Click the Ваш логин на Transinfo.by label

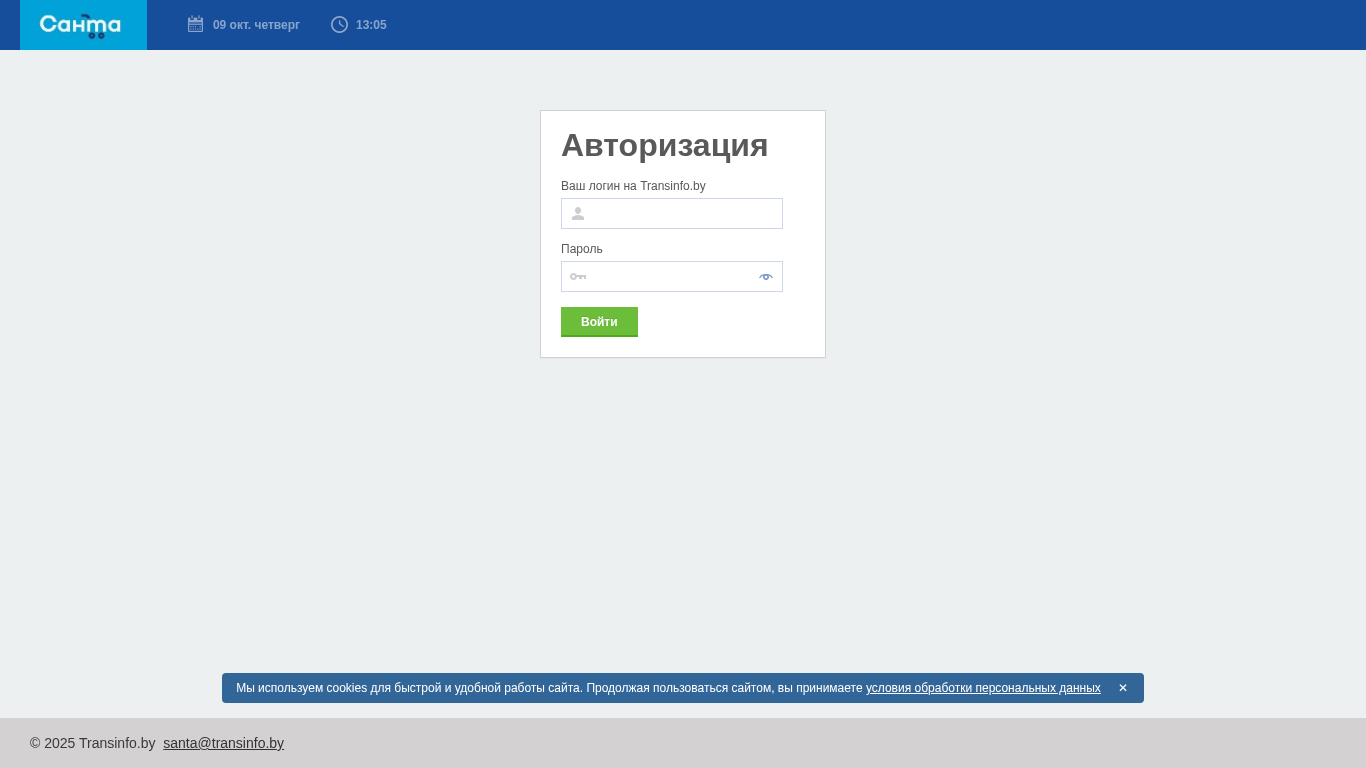tap(633, 186)
